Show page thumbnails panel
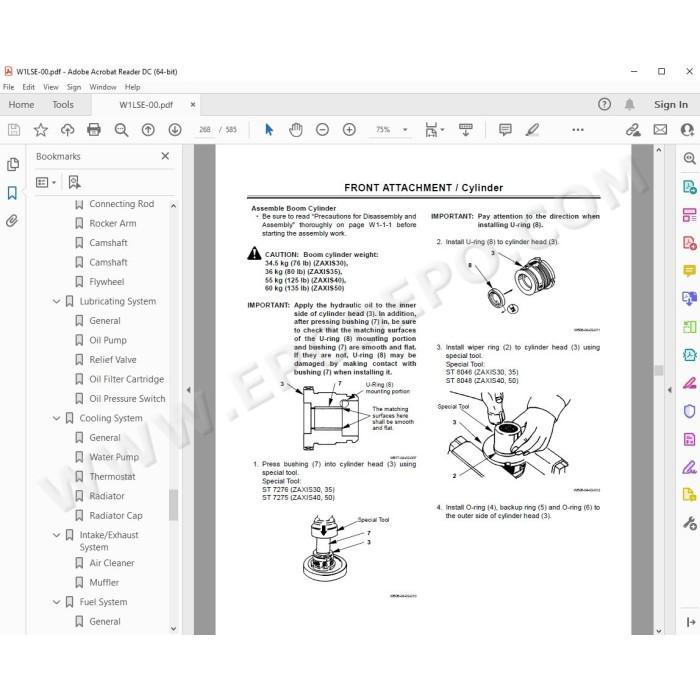Image resolution: width=700 pixels, height=700 pixels. [x=13, y=165]
